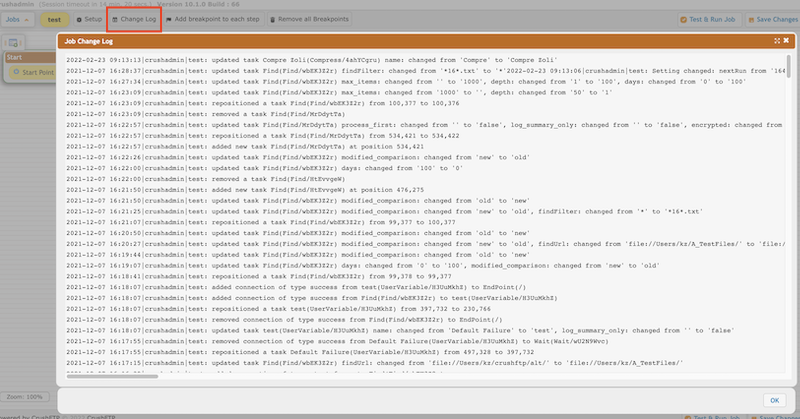This screenshot has width=800, height=419.
Task: Click the horizontal scrollbar in the change log
Action: point(112,377)
